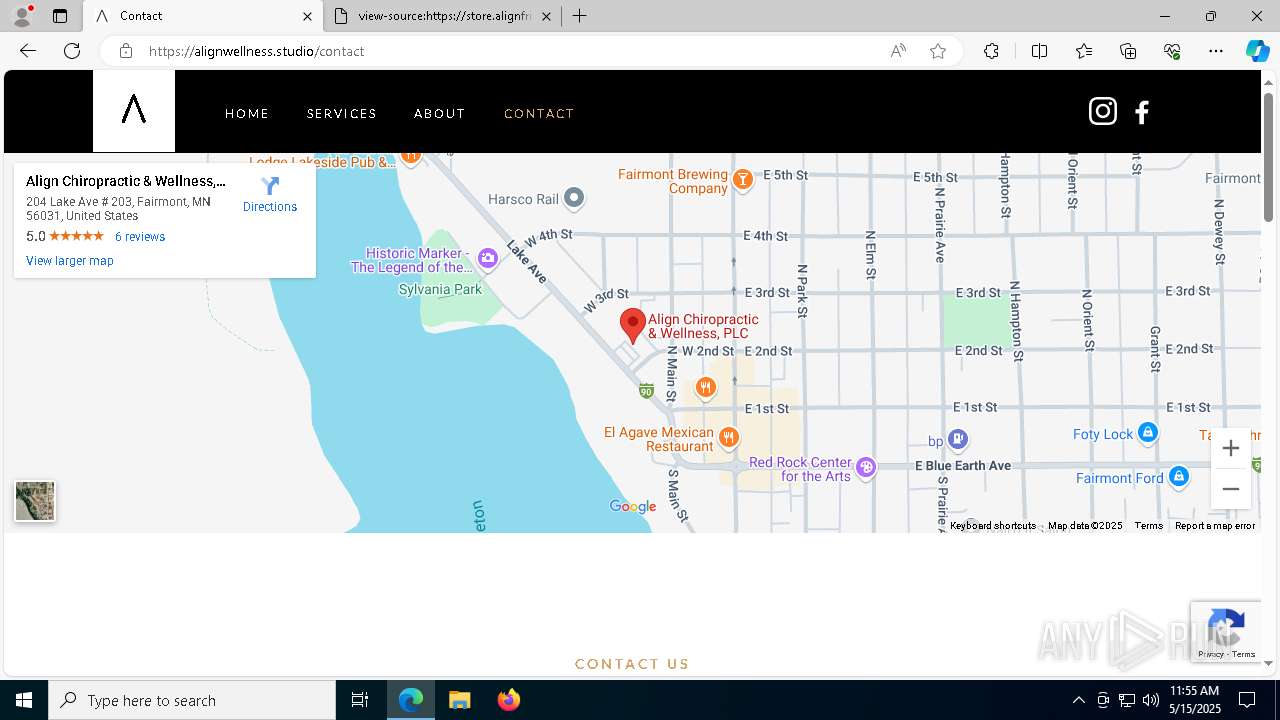Screen dimensions: 1280x720
Task: Click the Align Chiropractic red map pin
Action: tap(632, 327)
